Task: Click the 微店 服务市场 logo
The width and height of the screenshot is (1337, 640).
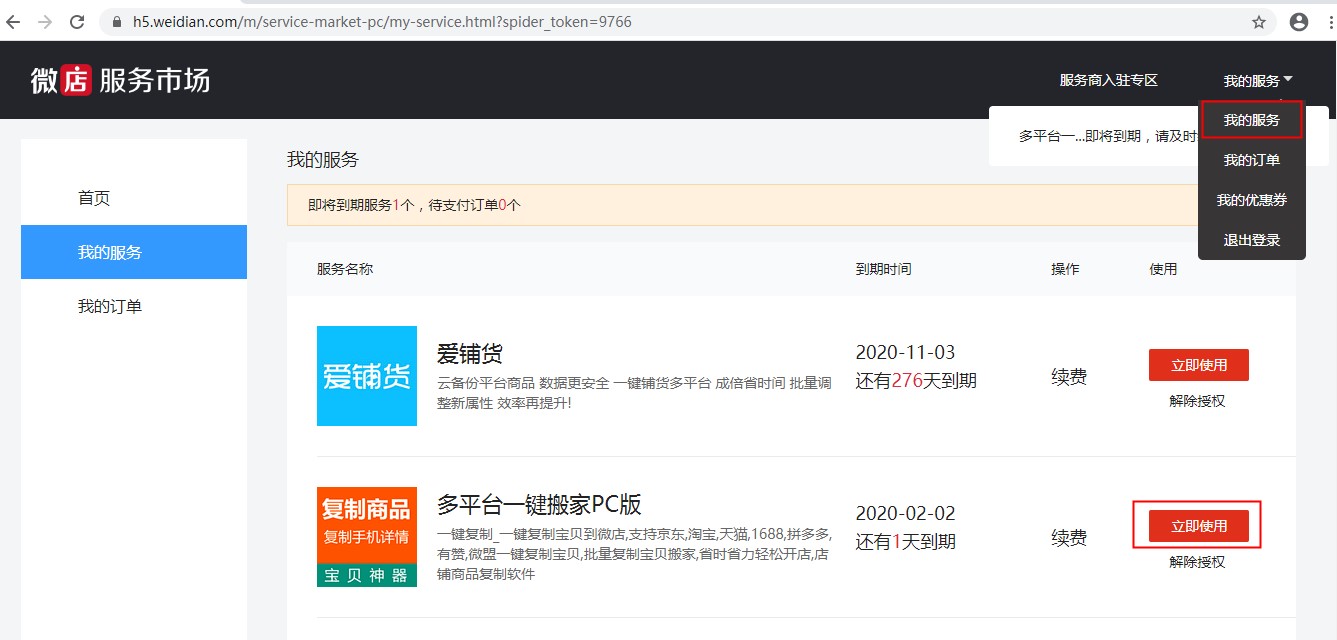Action: click(x=121, y=80)
